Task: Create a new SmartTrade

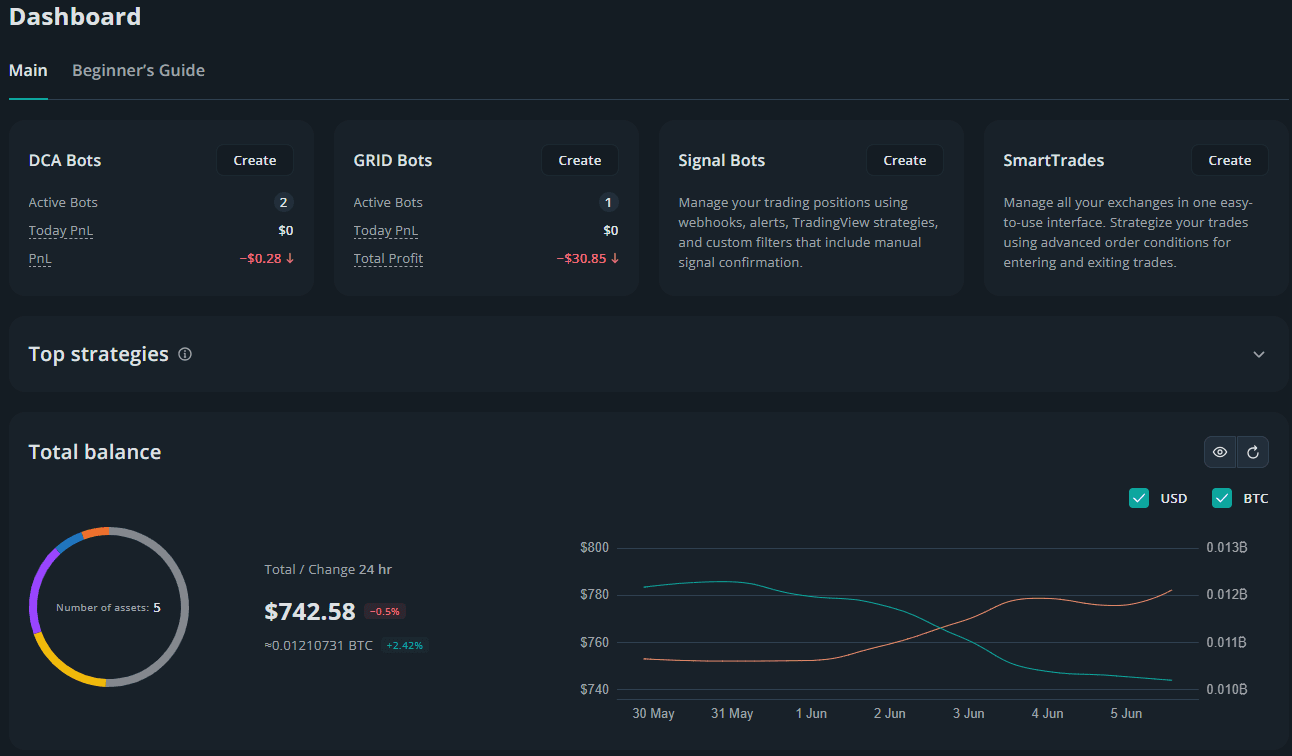Action: coord(1230,160)
